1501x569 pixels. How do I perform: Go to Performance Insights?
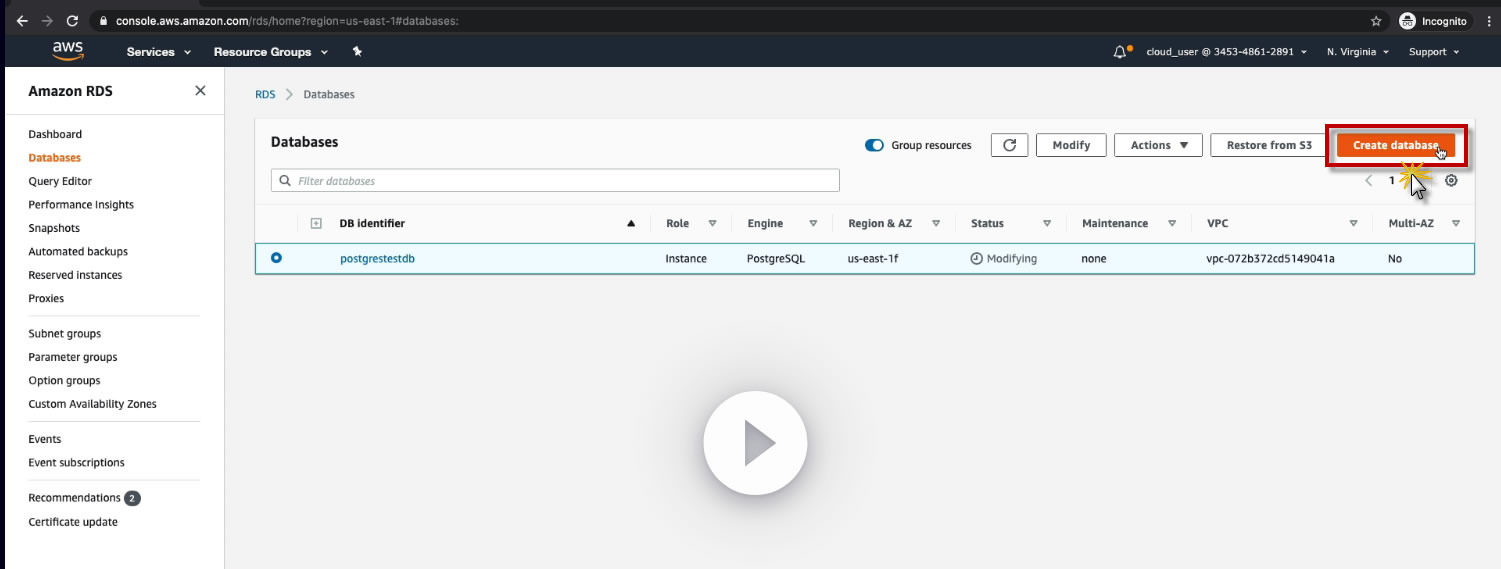tap(81, 205)
